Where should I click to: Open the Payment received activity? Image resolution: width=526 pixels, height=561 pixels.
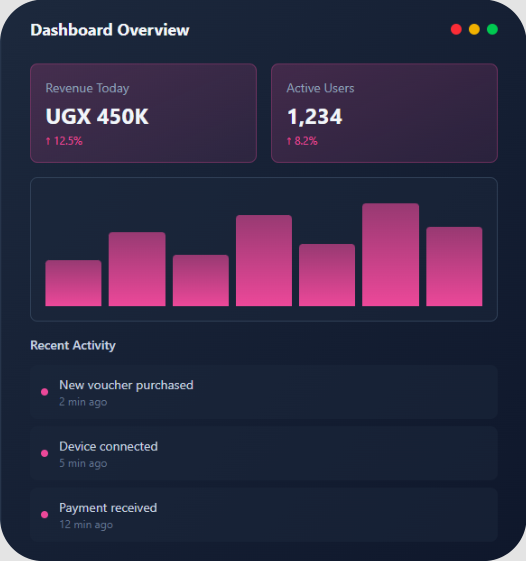[x=264, y=514]
